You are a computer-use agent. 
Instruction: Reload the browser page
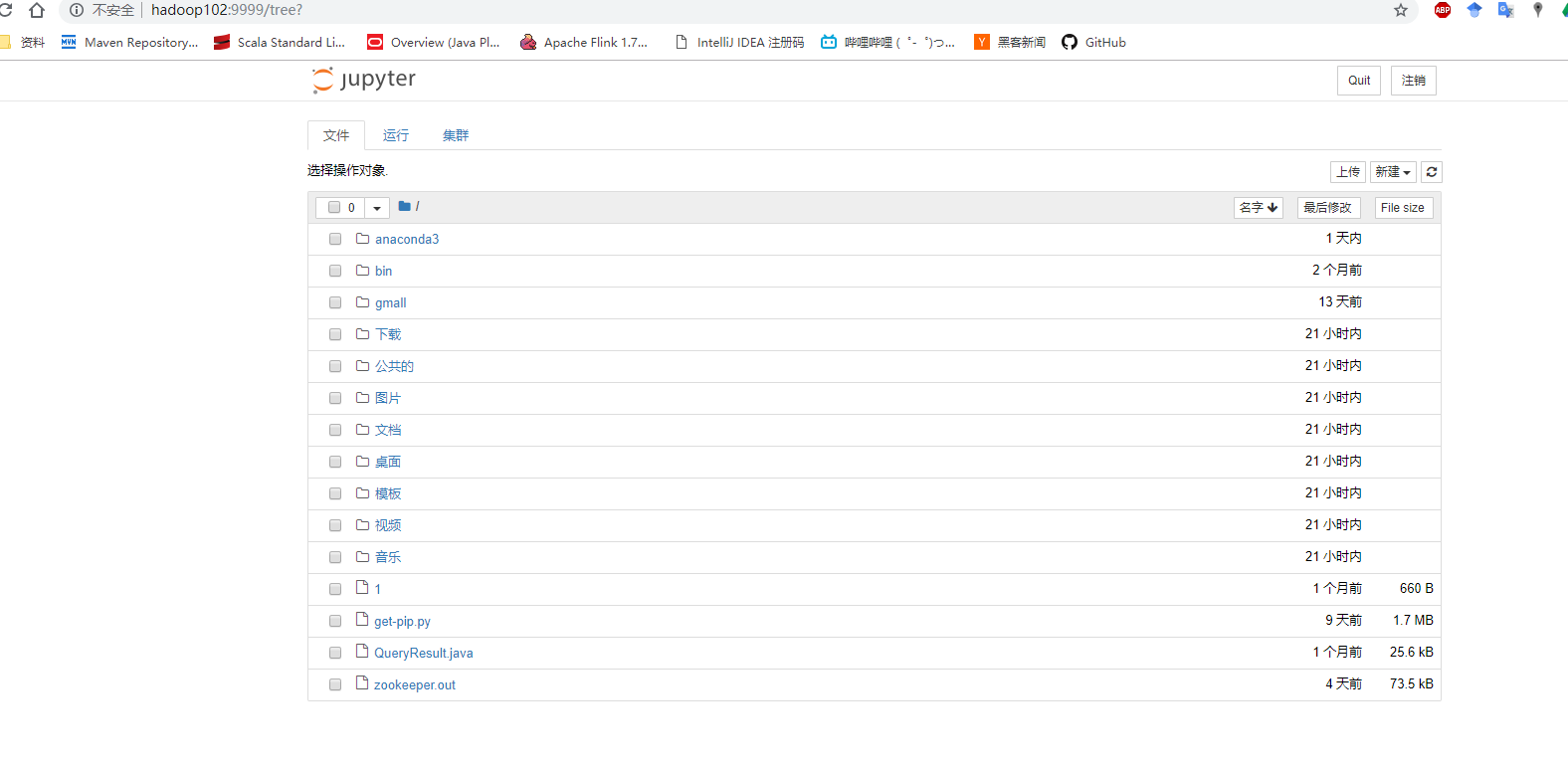pyautogui.click(x=6, y=10)
